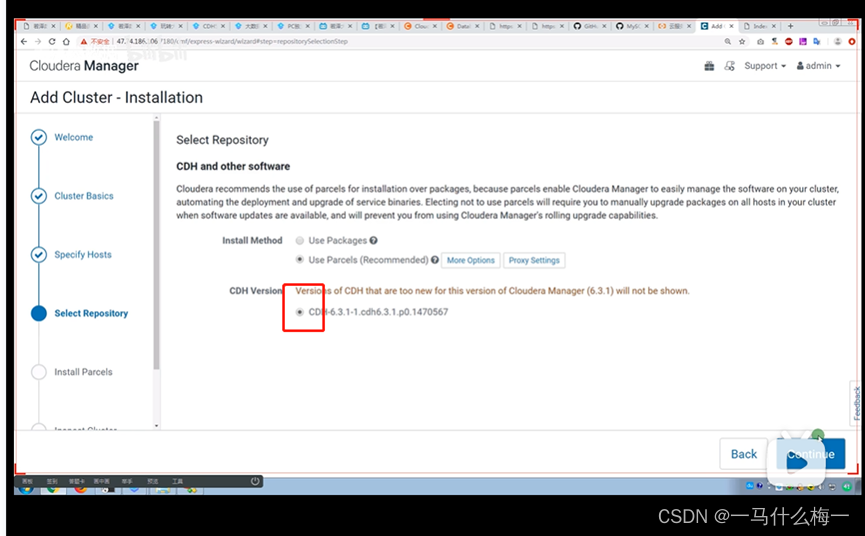
Task: Open the browser home page icon
Action: point(66,41)
